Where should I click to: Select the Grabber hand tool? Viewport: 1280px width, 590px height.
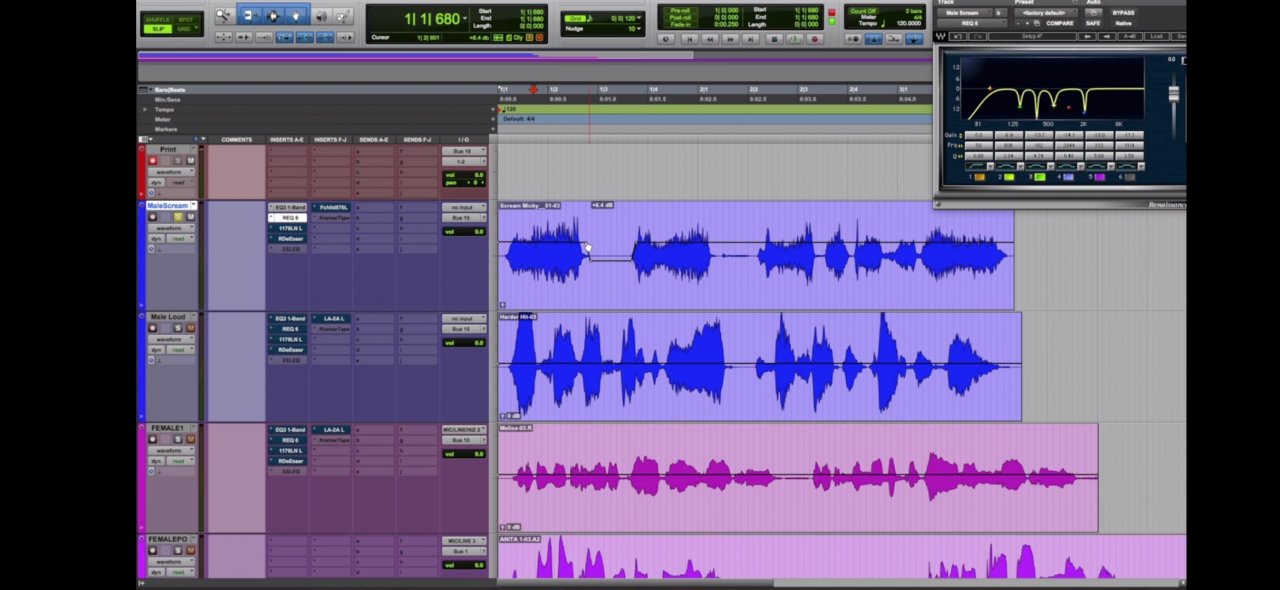click(297, 16)
